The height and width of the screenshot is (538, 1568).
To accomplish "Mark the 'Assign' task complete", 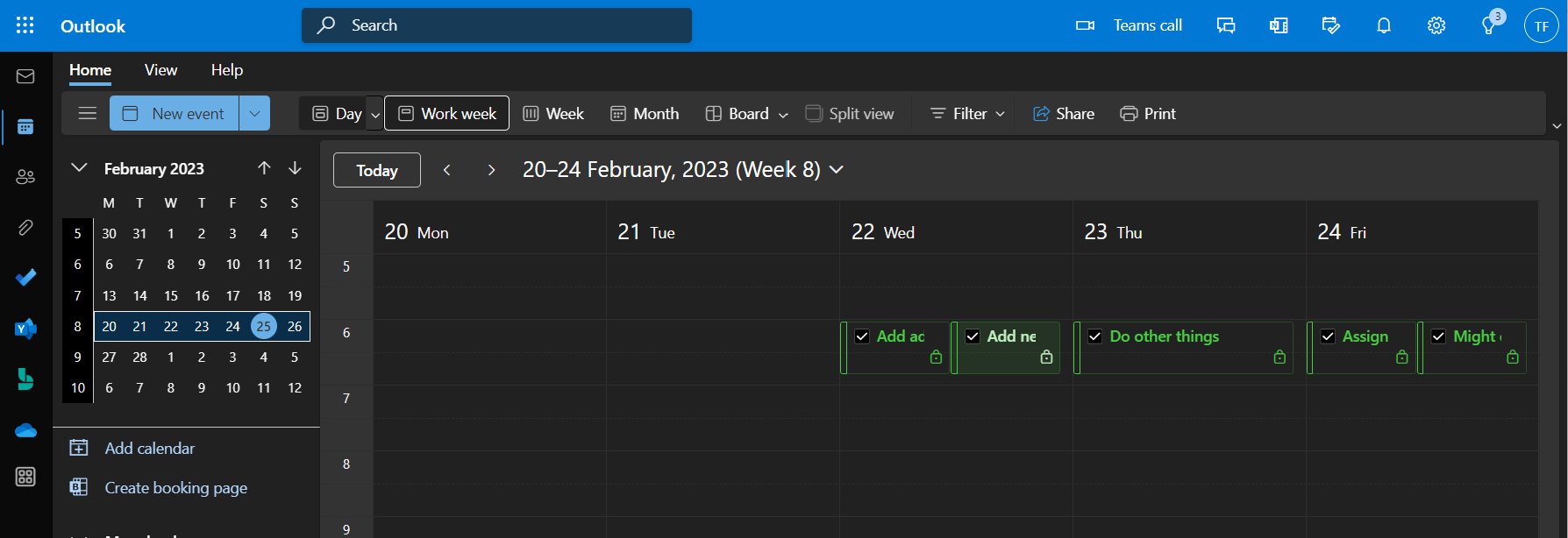I will pyautogui.click(x=1328, y=336).
